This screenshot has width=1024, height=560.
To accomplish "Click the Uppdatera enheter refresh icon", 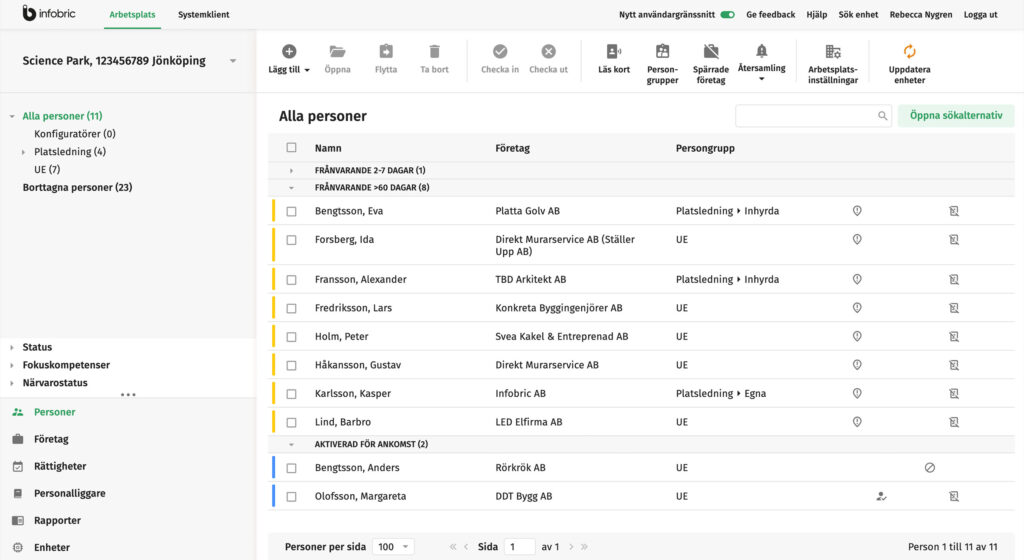I will pos(909,52).
